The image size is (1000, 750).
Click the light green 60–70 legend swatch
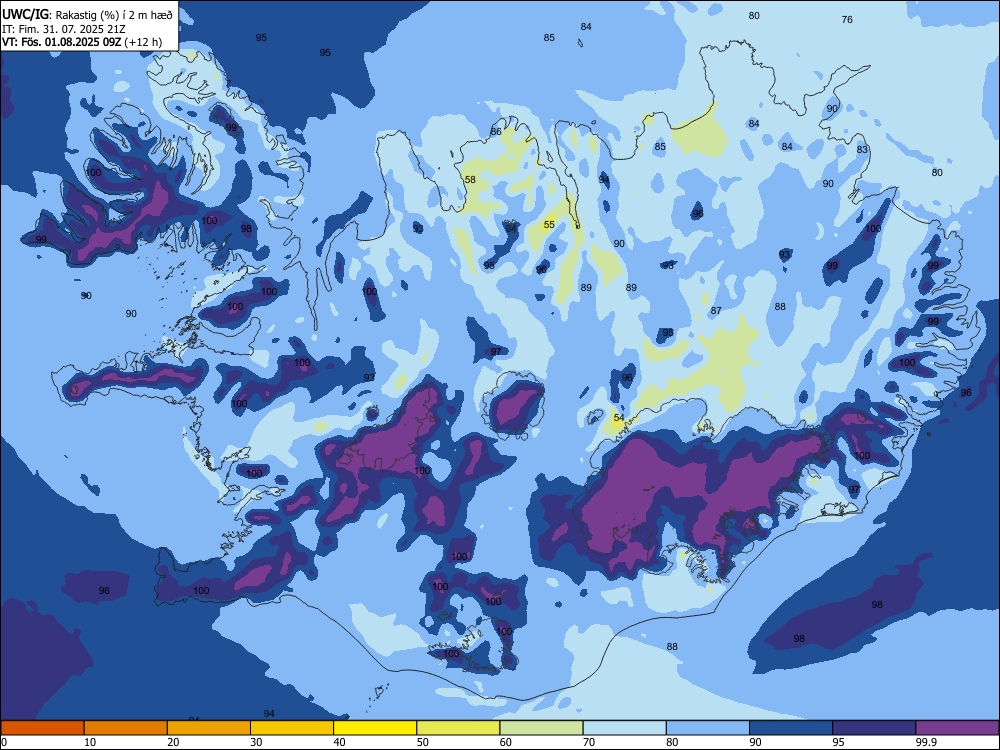(541, 728)
